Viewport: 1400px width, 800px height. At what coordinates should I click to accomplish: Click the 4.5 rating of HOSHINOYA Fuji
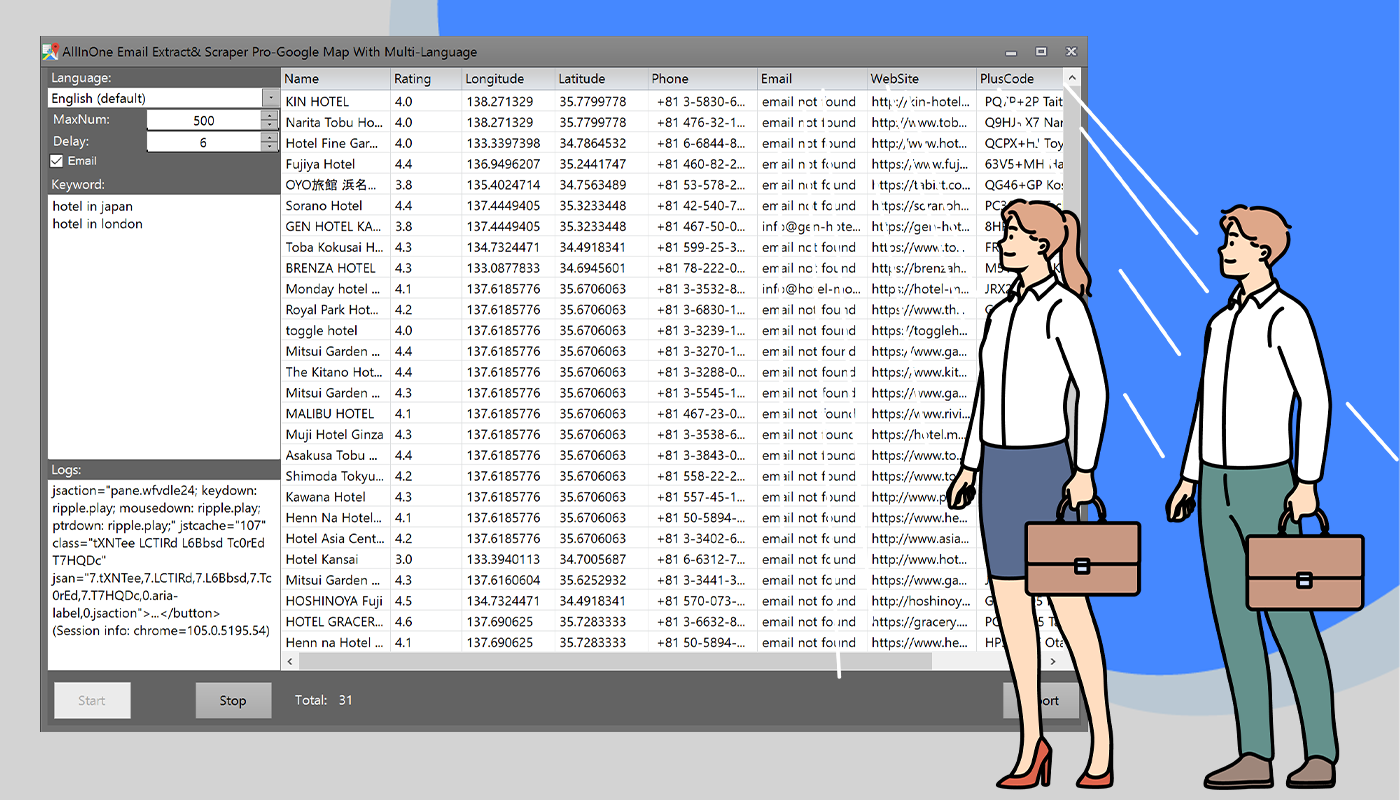coord(403,601)
